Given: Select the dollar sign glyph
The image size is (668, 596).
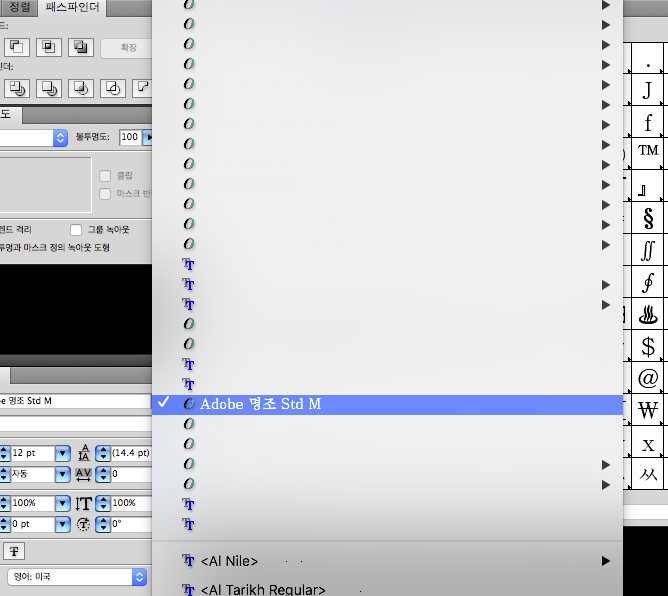Looking at the screenshot, I should tap(648, 346).
